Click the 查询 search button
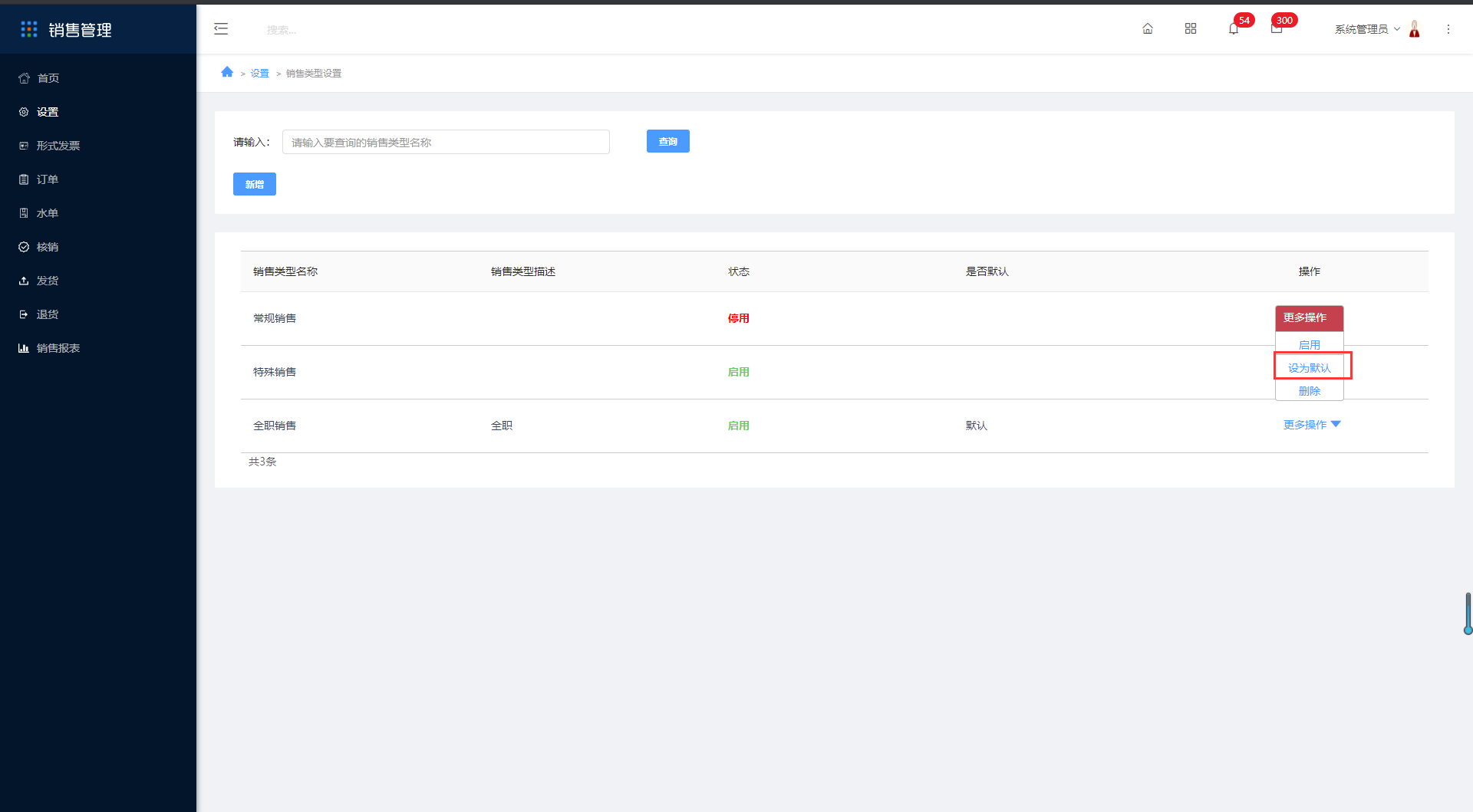 coord(667,141)
